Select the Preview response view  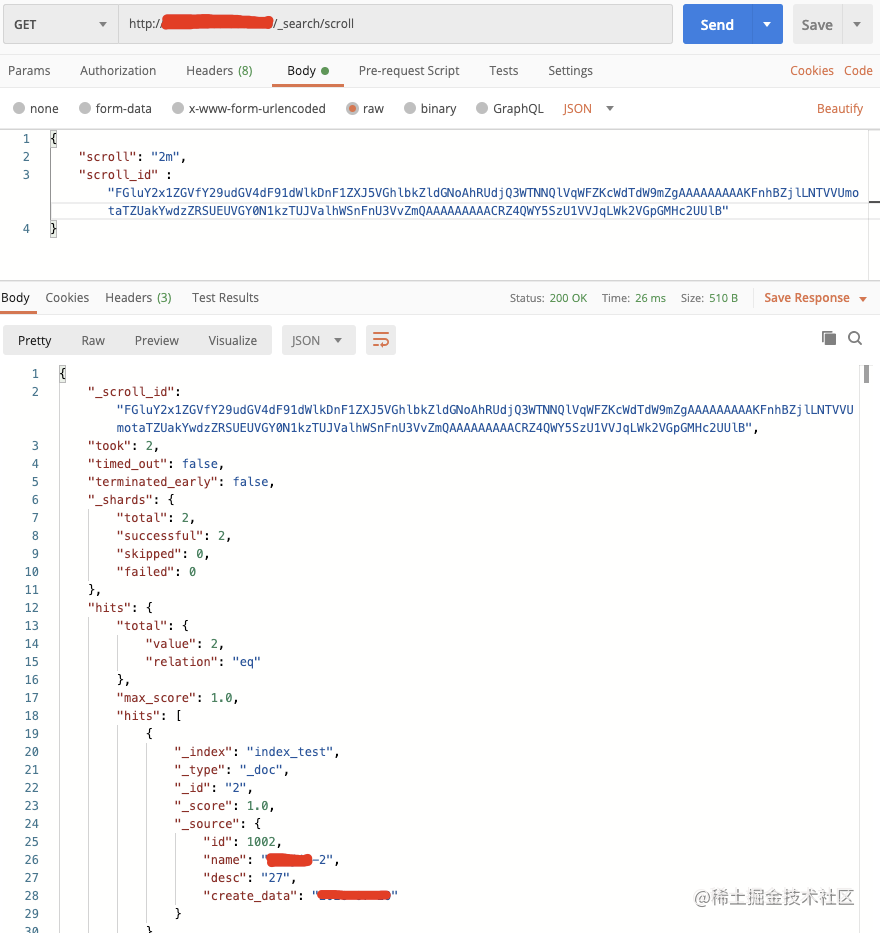click(x=156, y=340)
